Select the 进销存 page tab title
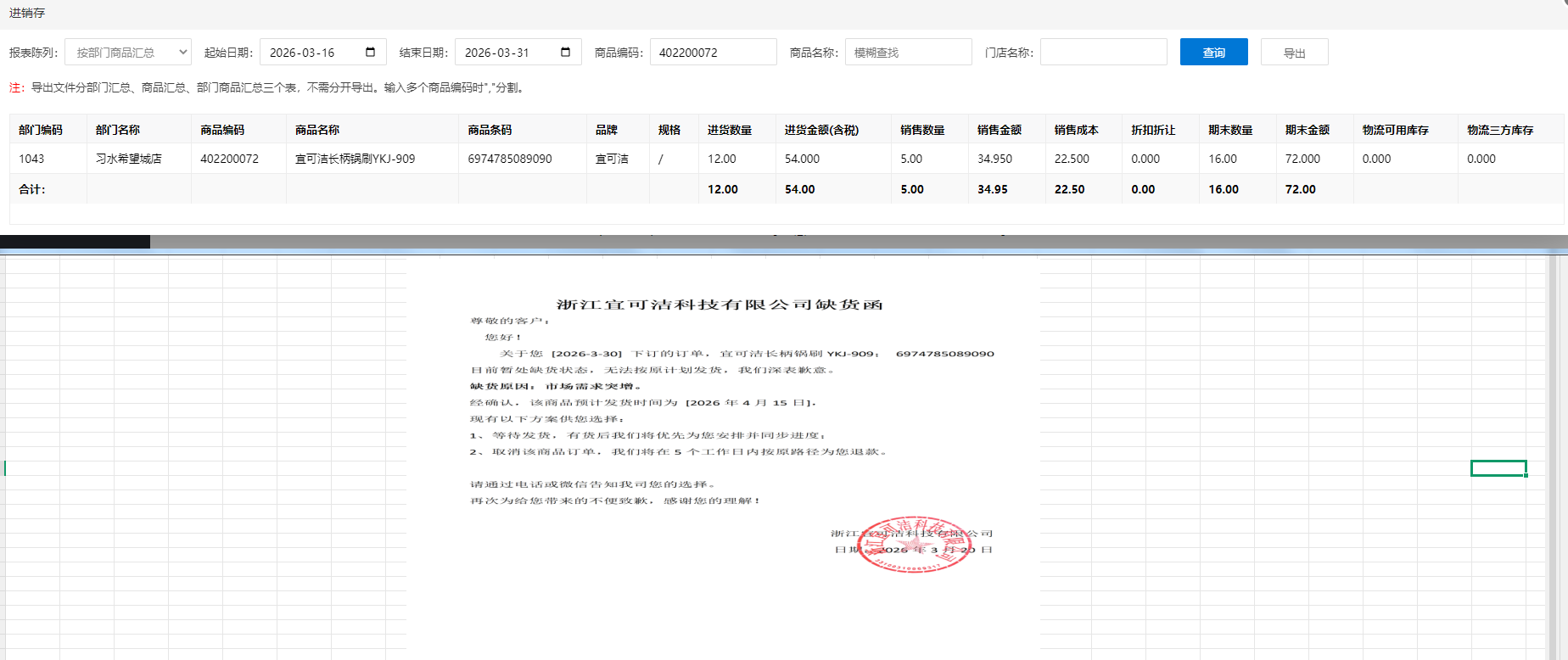 click(27, 14)
